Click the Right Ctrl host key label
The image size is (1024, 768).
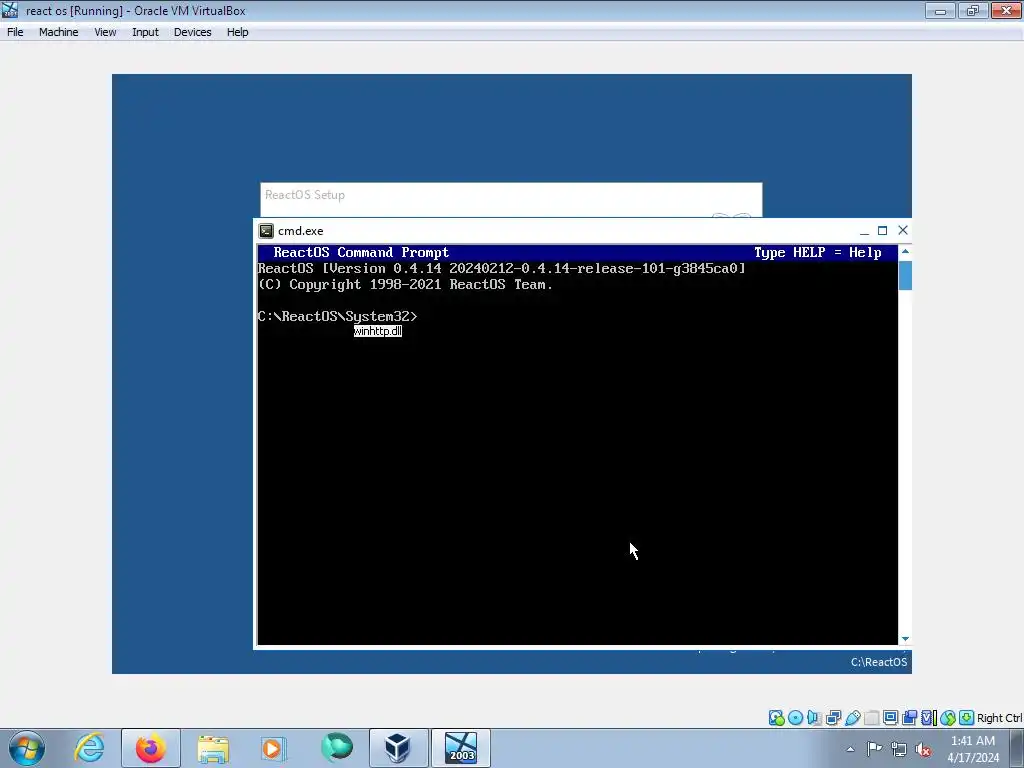pyautogui.click(x=999, y=718)
